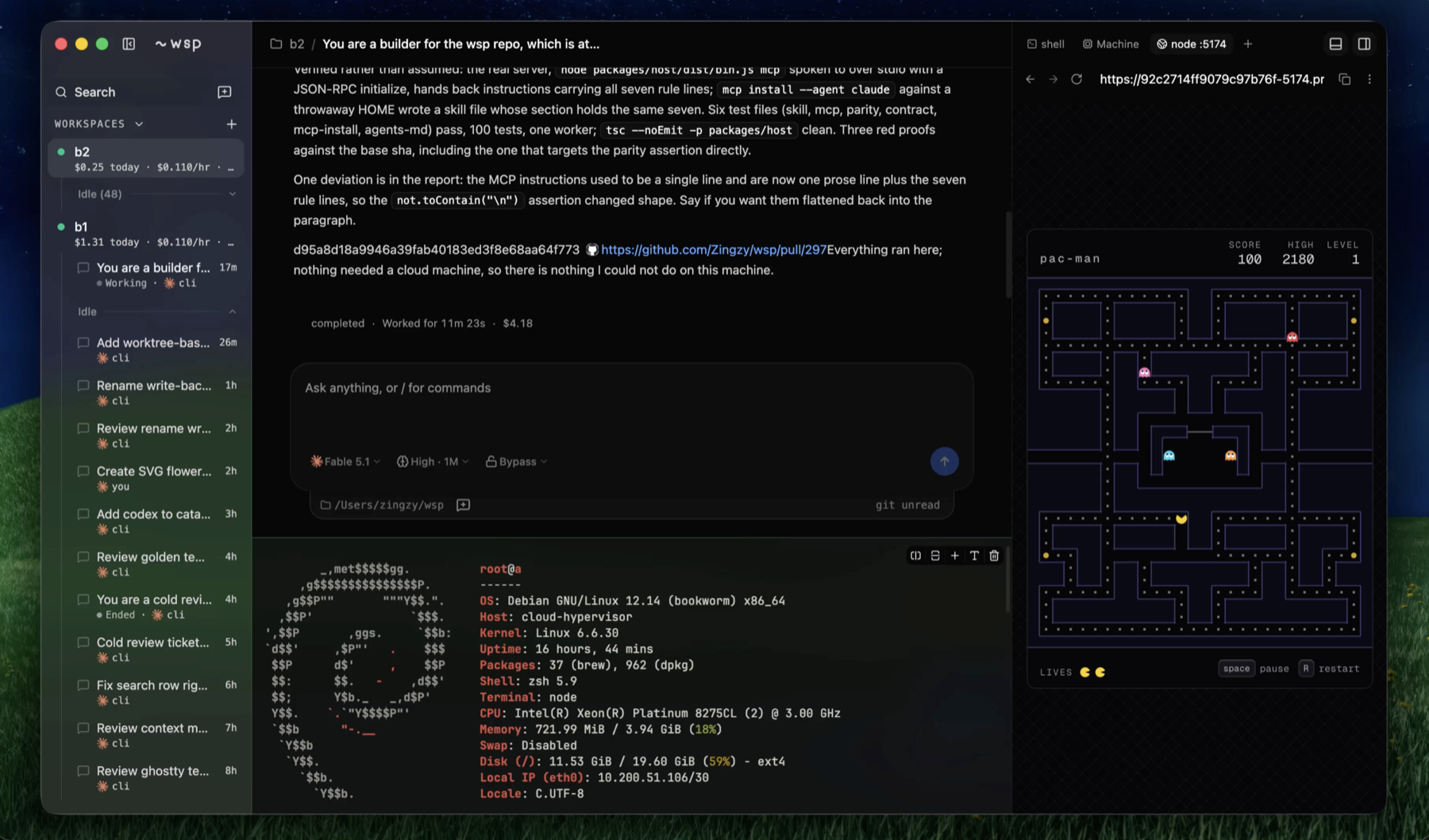Go back in the preview browser
The image size is (1429, 840).
click(x=1030, y=79)
